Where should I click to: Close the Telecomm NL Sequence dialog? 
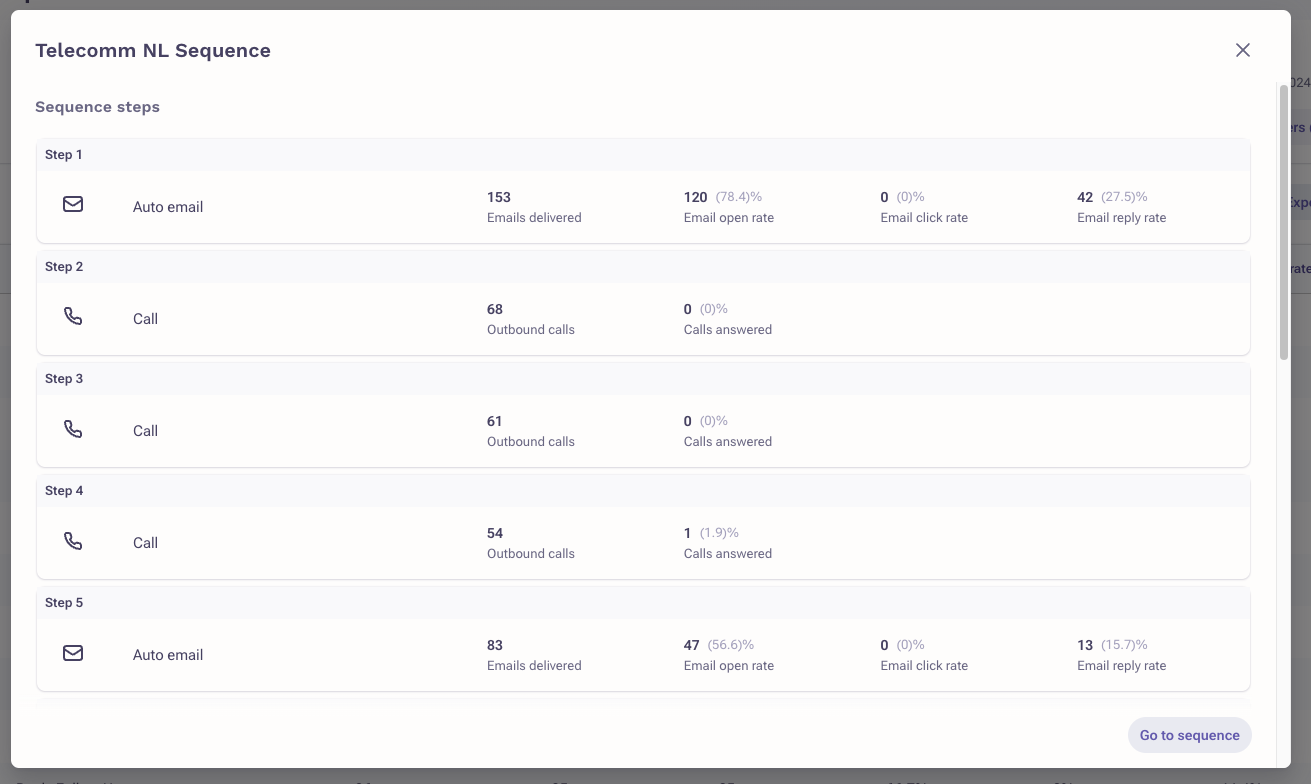pyautogui.click(x=1243, y=50)
